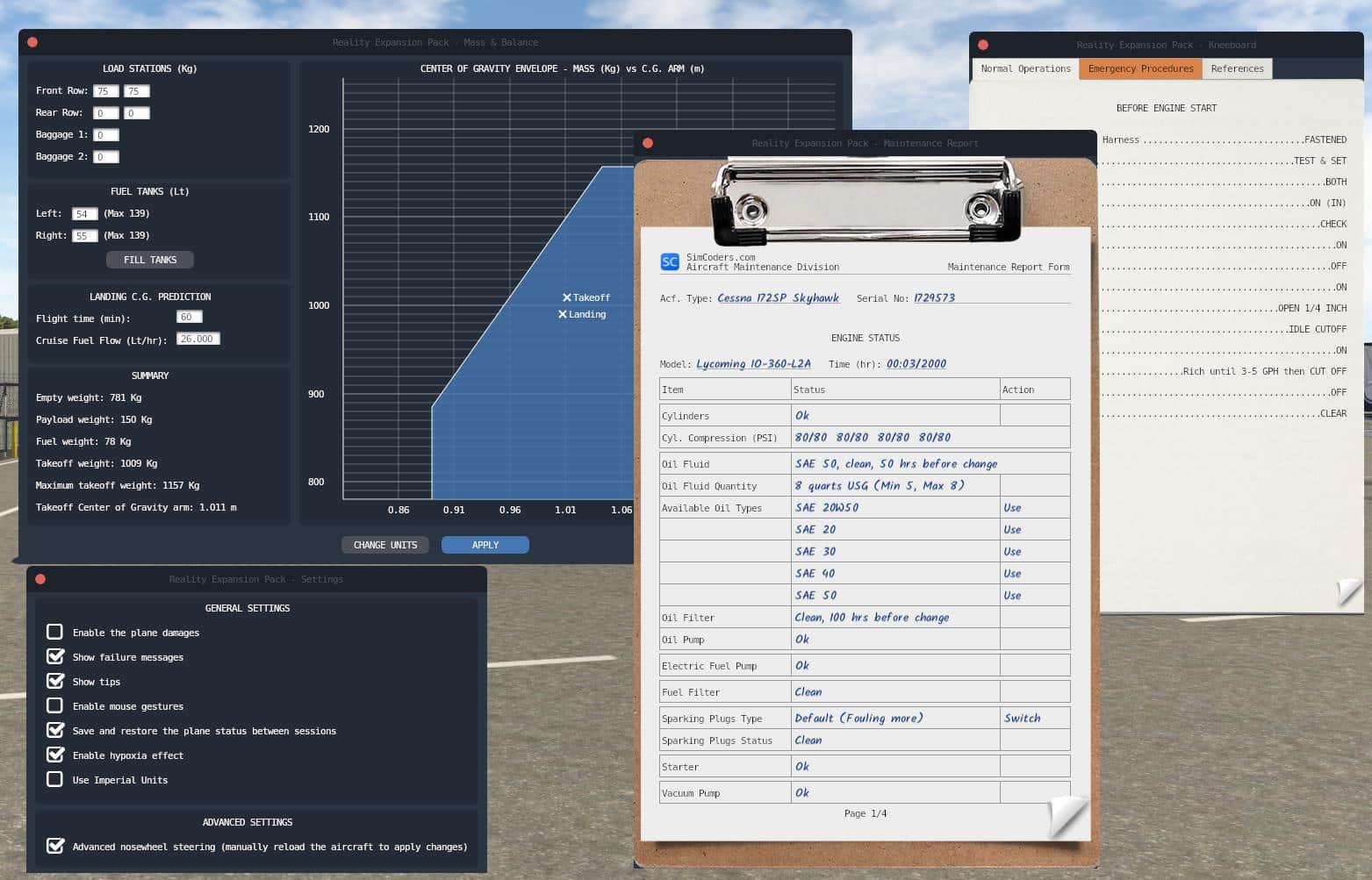Open the References tab
The height and width of the screenshot is (880, 1372).
[1237, 68]
